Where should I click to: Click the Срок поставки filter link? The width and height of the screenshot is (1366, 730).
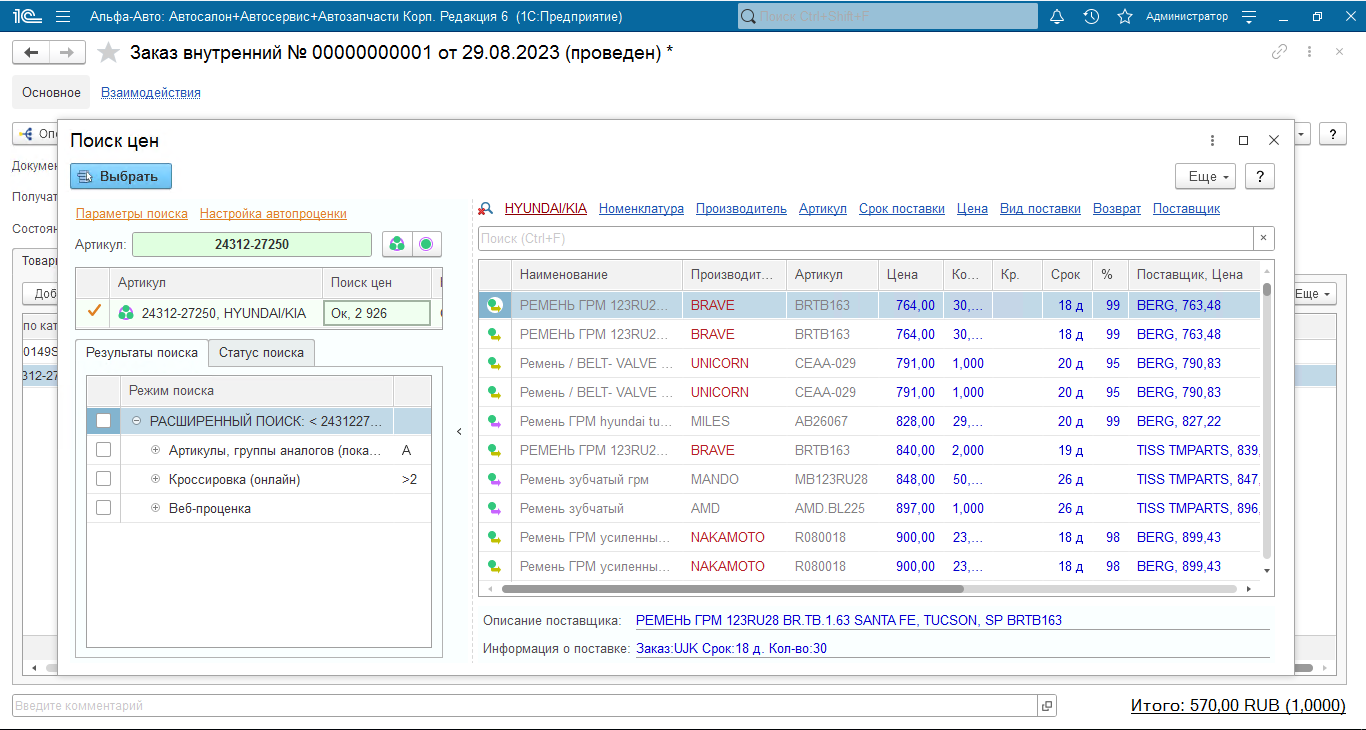point(901,209)
